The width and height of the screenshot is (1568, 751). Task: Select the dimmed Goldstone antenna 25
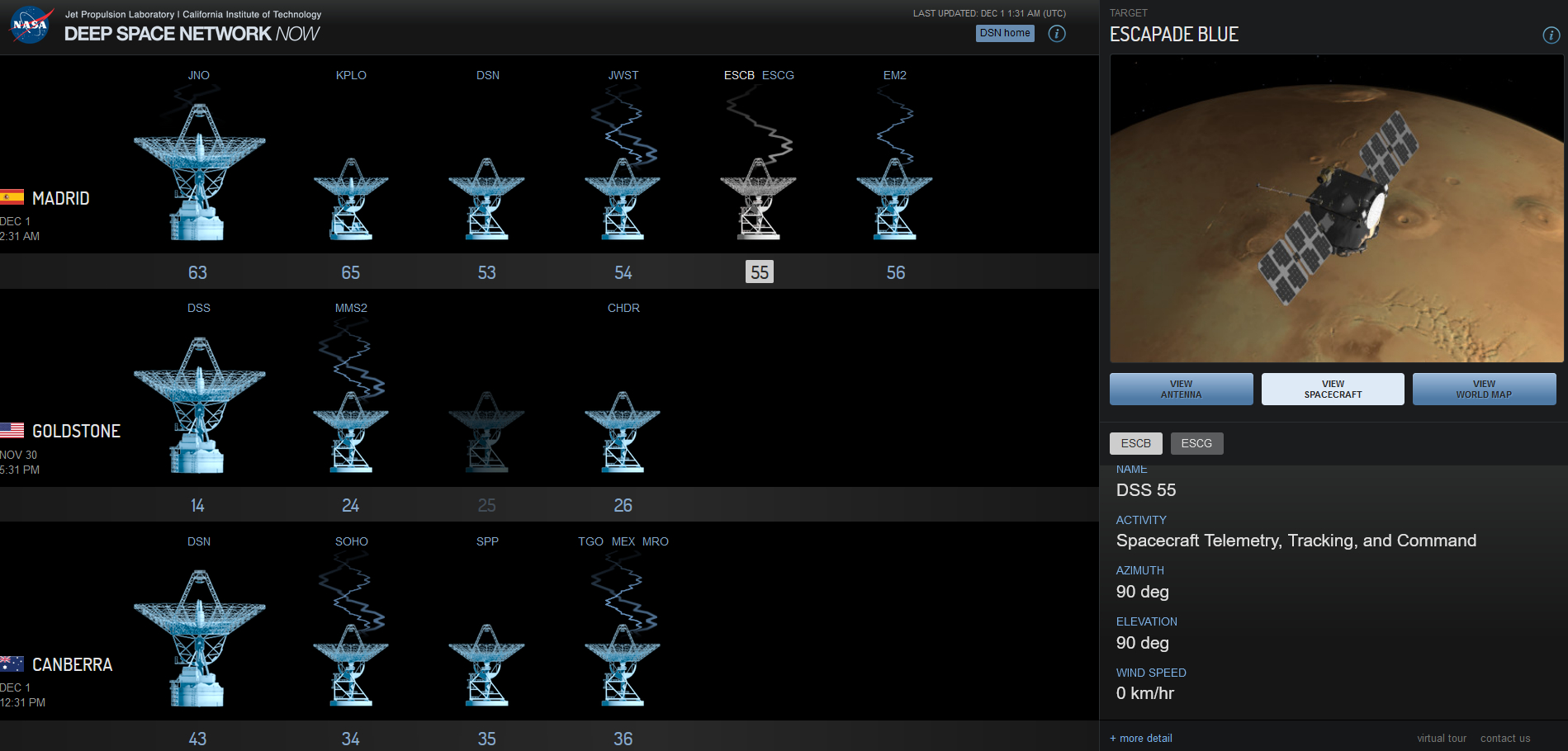(486, 432)
